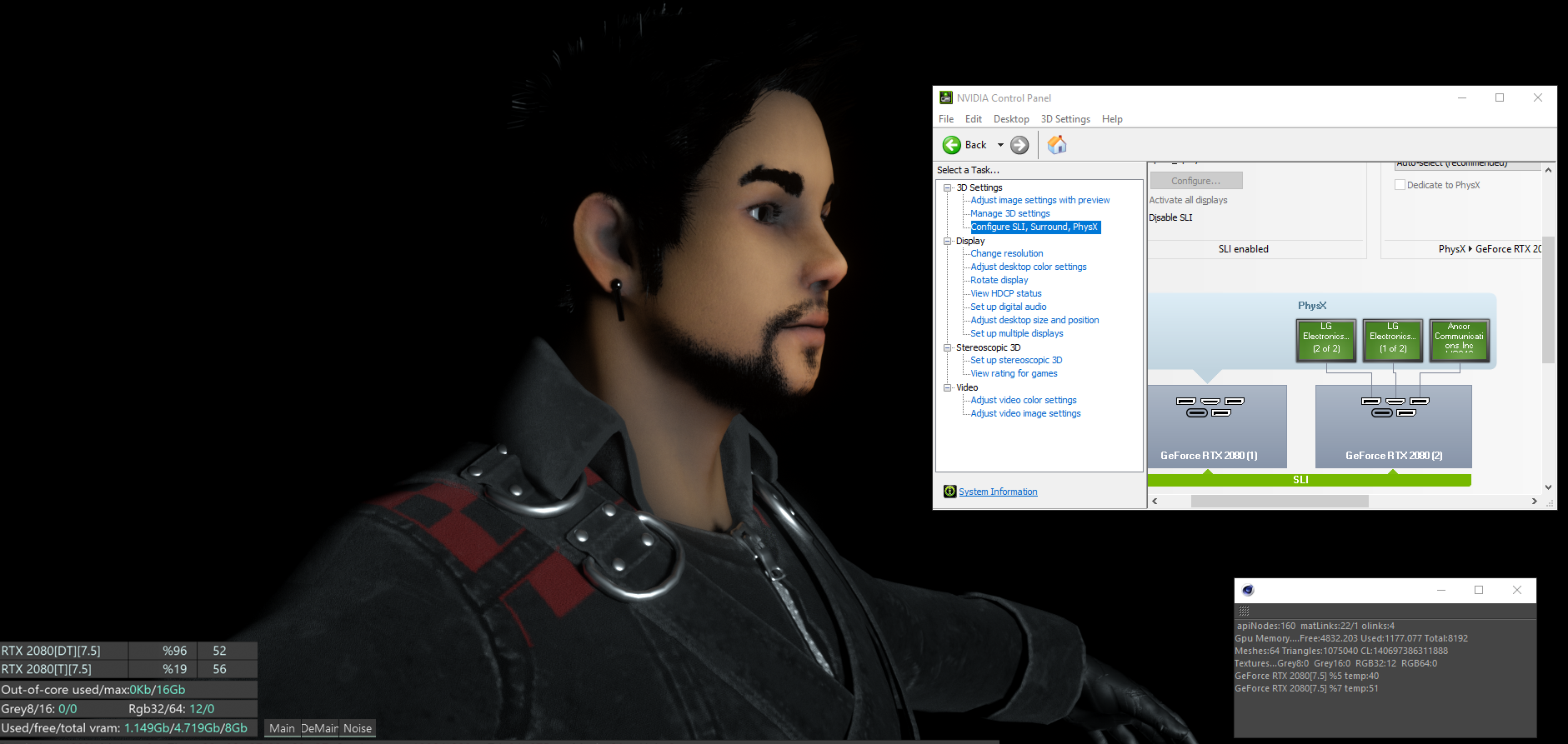Click Activate all displays
The image size is (1568, 744).
click(x=1188, y=200)
